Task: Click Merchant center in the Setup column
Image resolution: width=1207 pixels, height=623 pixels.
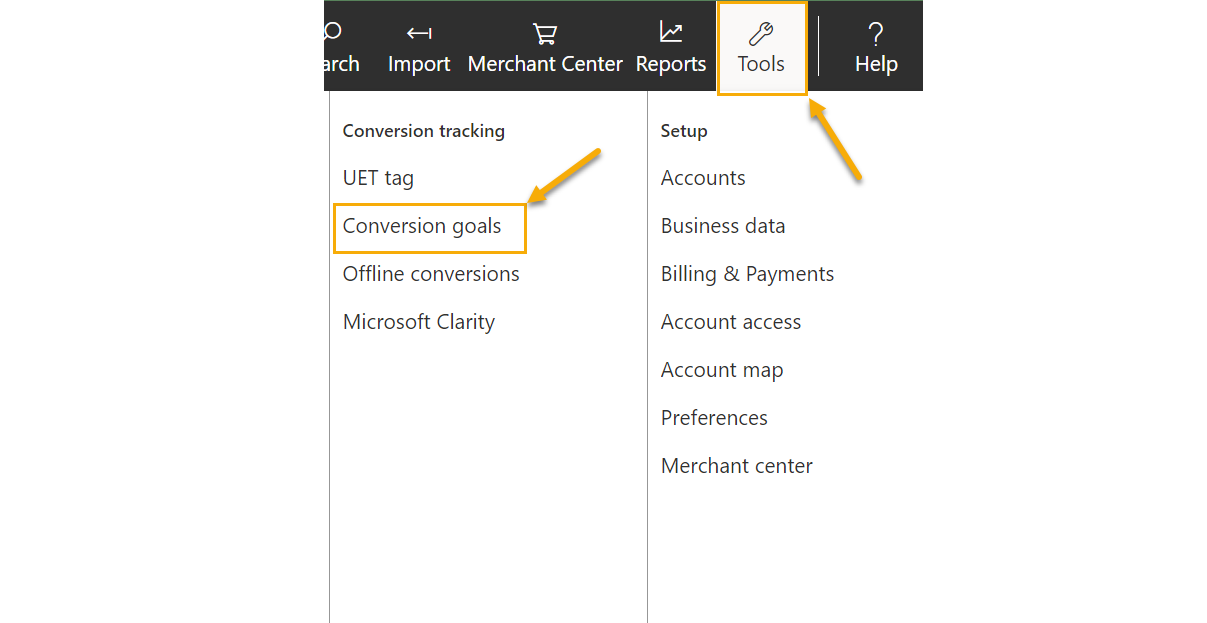Action: coord(737,466)
